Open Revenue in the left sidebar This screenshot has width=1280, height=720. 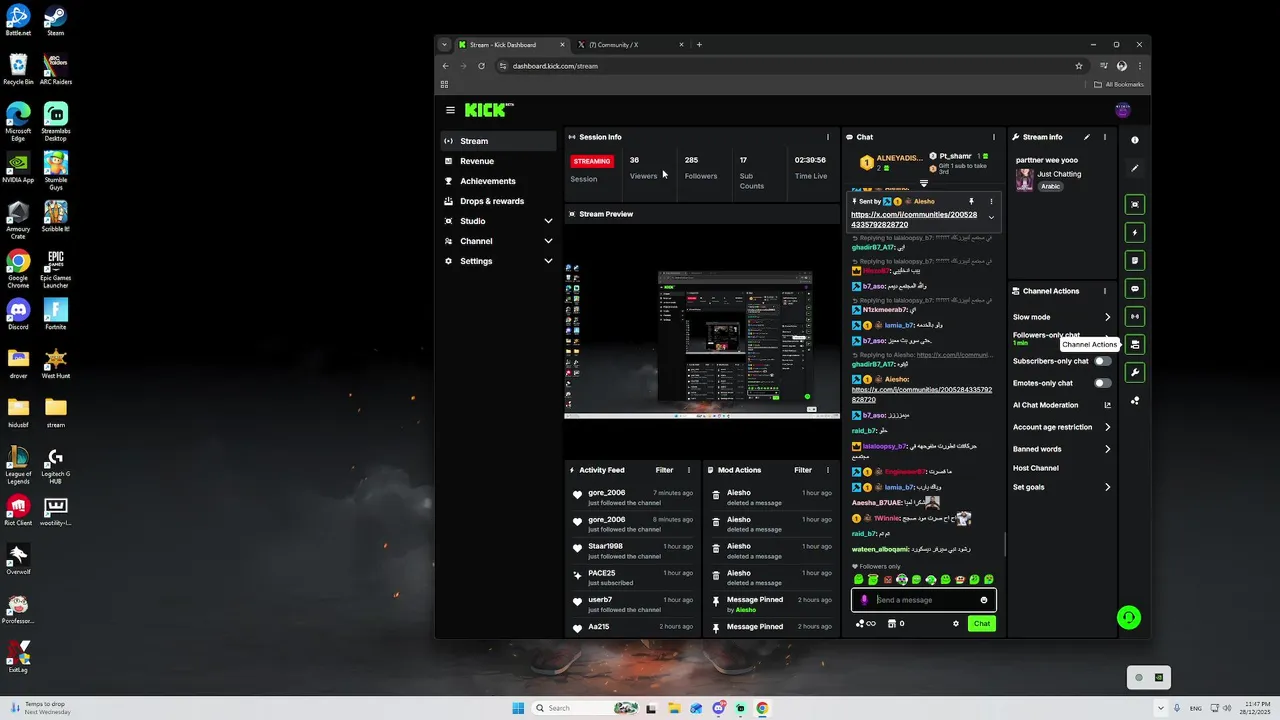(498, 161)
